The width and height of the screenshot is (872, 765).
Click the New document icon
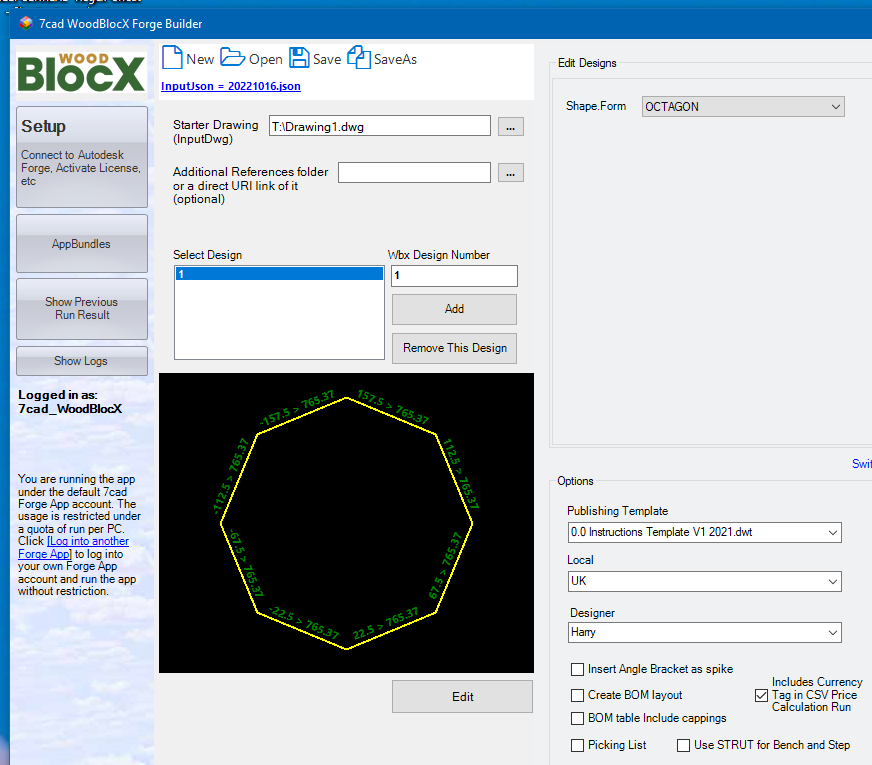[172, 58]
